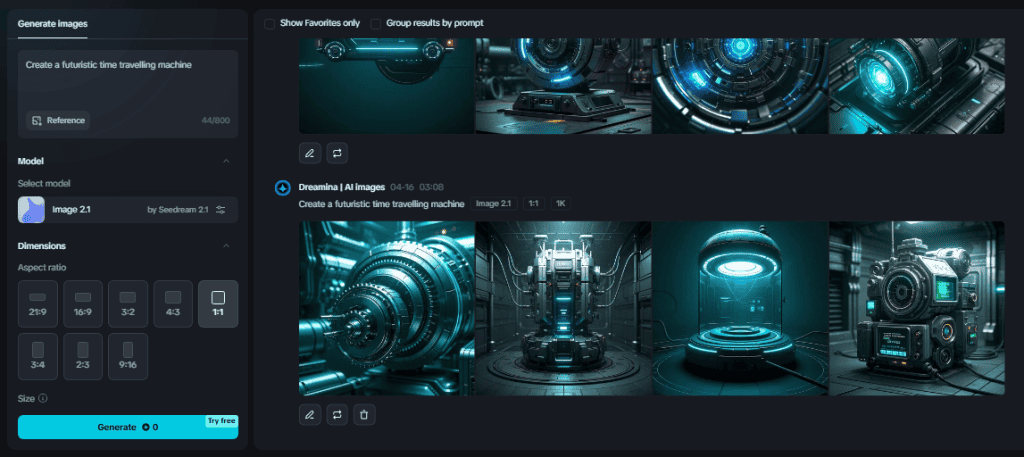The width and height of the screenshot is (1024, 457).
Task: Click the edit pencil icon under the upper image row
Action: (310, 153)
